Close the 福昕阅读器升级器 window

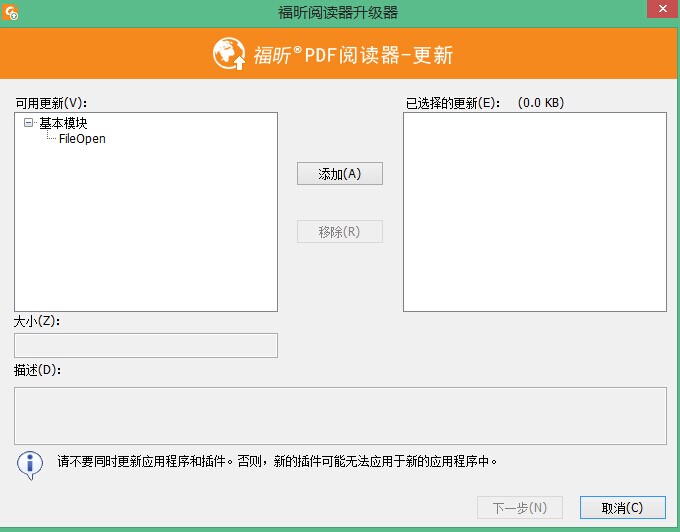point(663,9)
